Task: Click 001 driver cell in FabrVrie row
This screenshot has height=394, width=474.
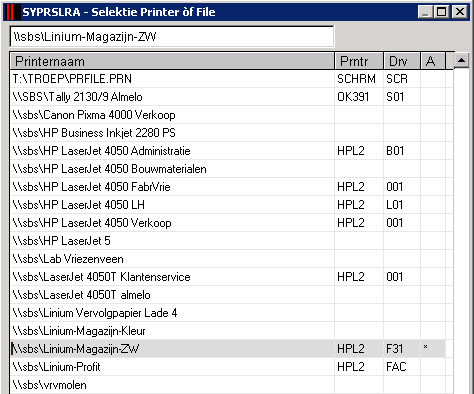Action: (402, 187)
